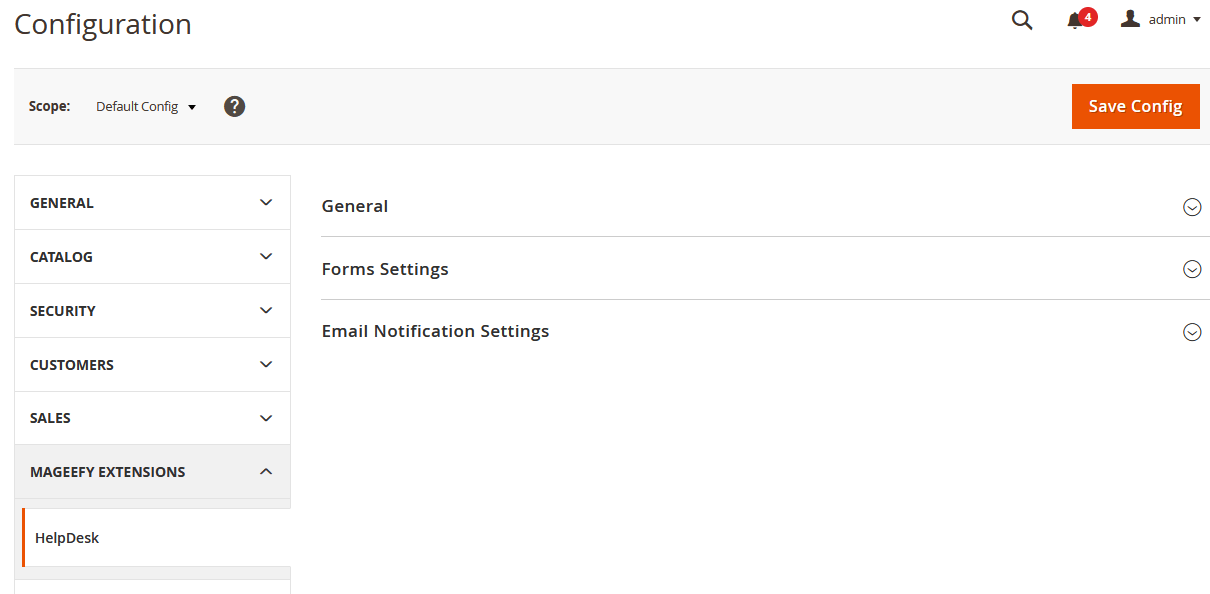Open the Forms Settings section title

tap(385, 269)
